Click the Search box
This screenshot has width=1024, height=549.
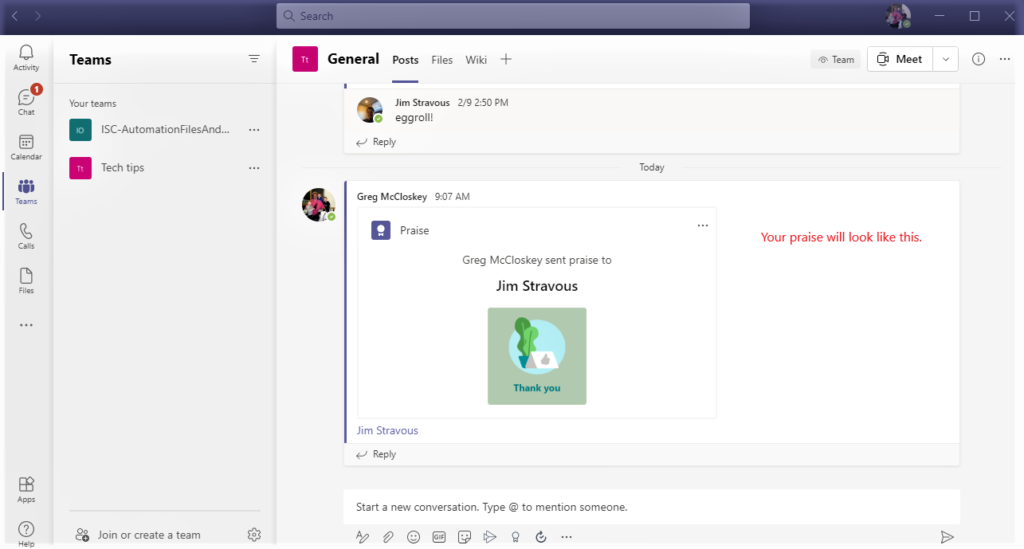[x=513, y=16]
